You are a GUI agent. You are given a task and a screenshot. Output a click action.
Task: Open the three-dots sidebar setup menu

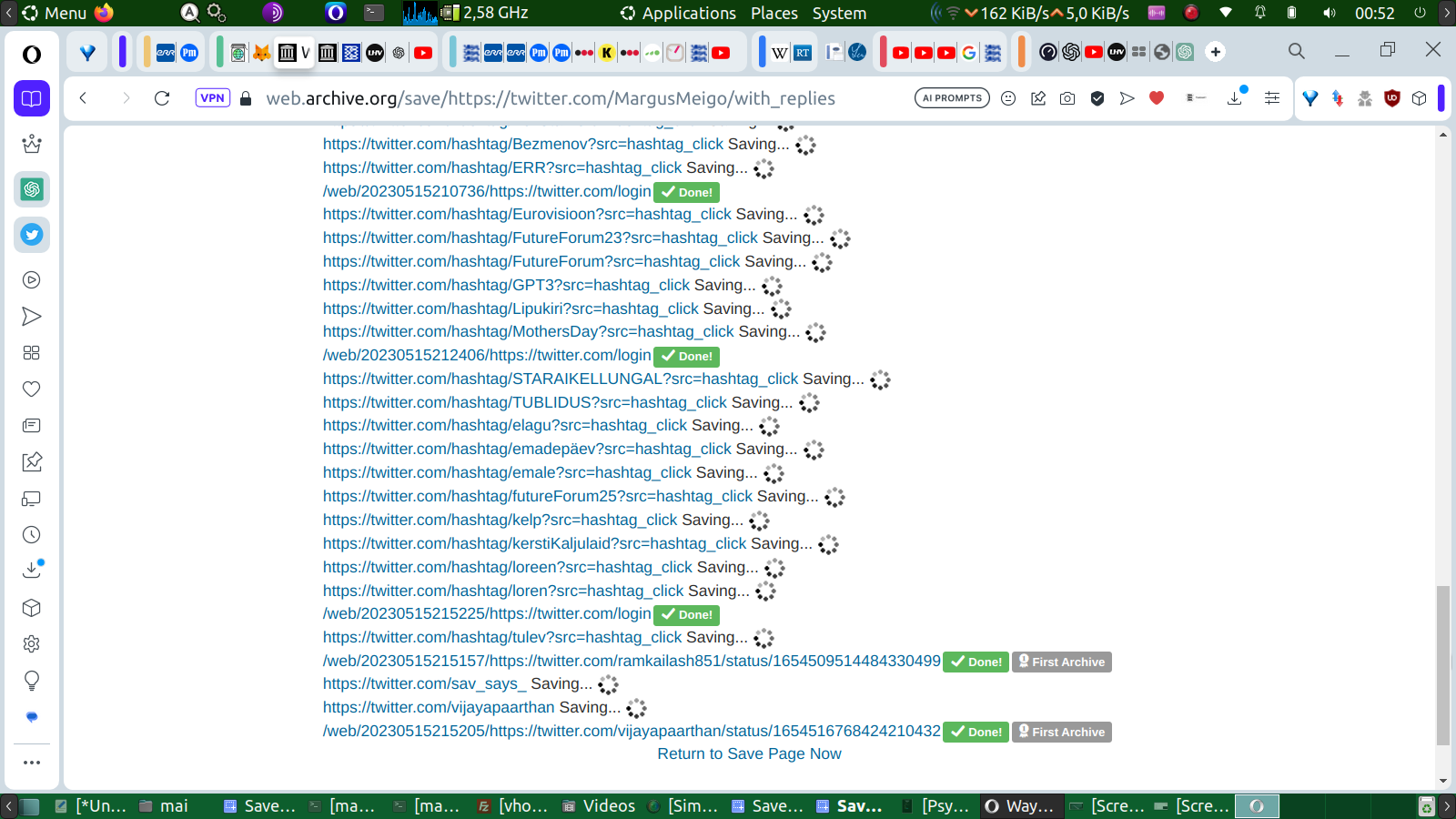(x=32, y=763)
